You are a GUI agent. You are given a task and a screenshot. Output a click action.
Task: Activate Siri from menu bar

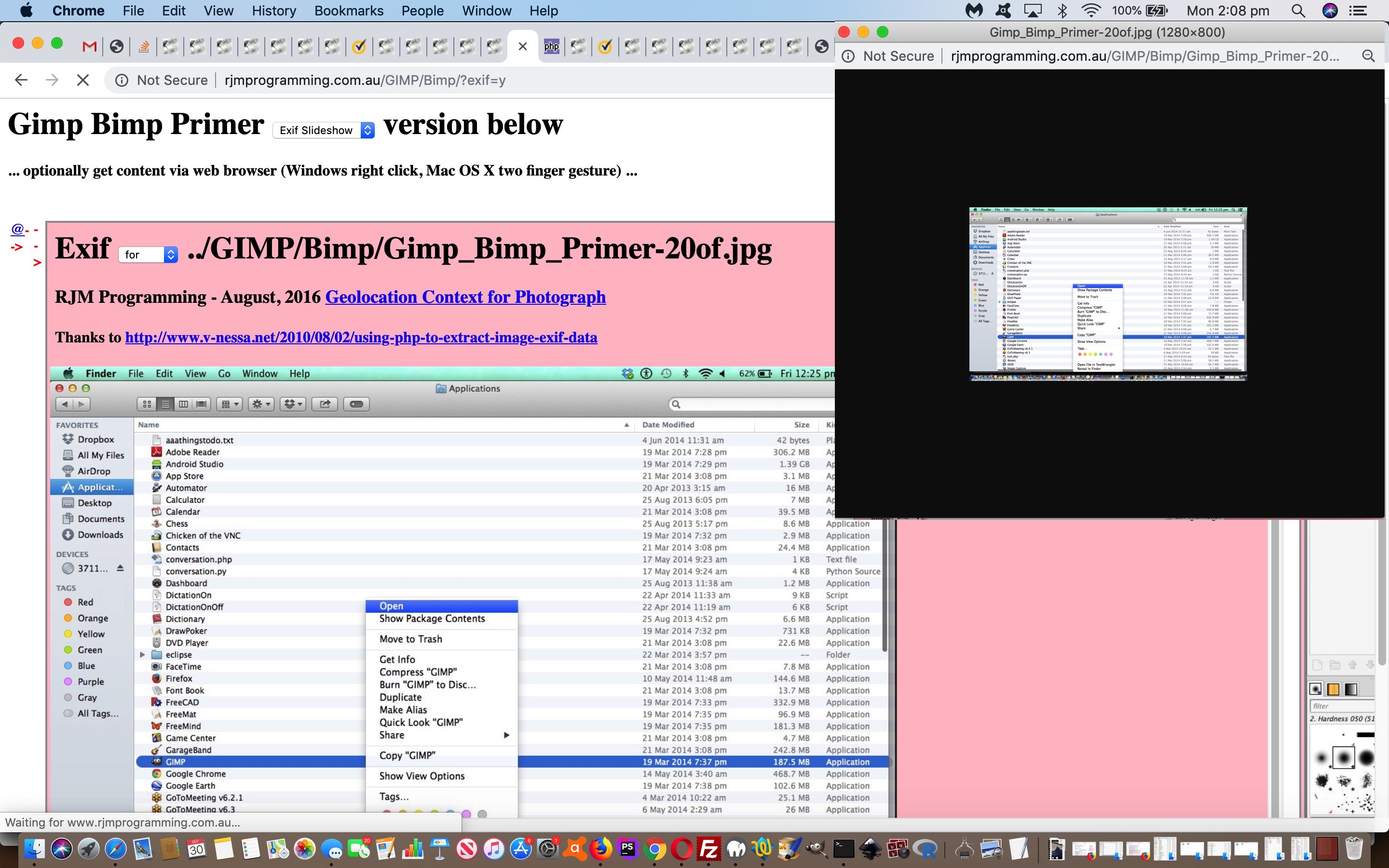click(1330, 10)
